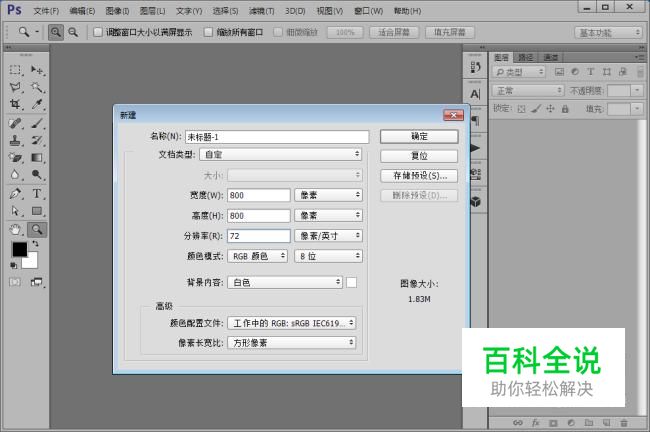Select the Horizontal Type tool
The height and width of the screenshot is (432, 650).
(x=37, y=193)
